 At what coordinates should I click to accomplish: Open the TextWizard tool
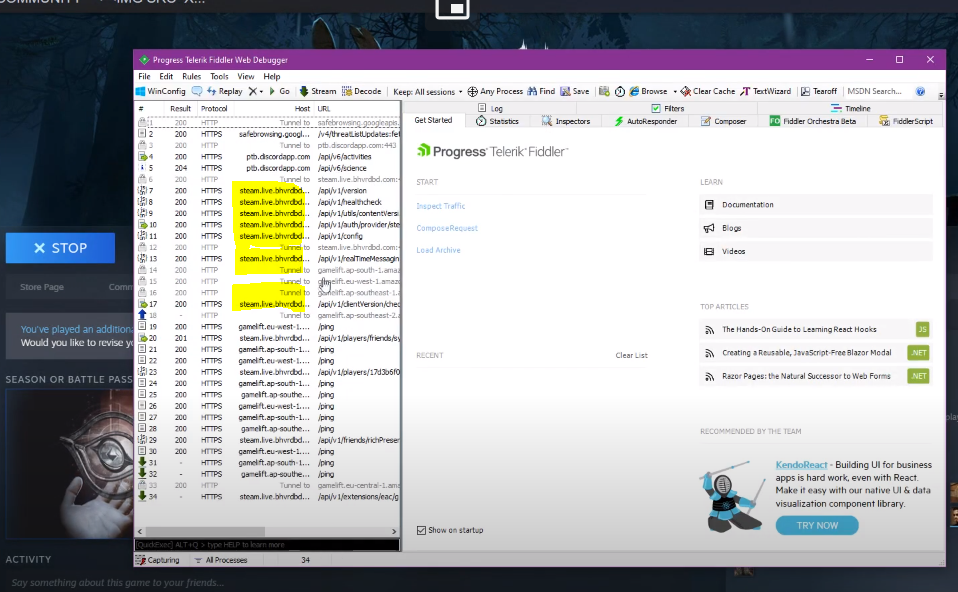766,91
